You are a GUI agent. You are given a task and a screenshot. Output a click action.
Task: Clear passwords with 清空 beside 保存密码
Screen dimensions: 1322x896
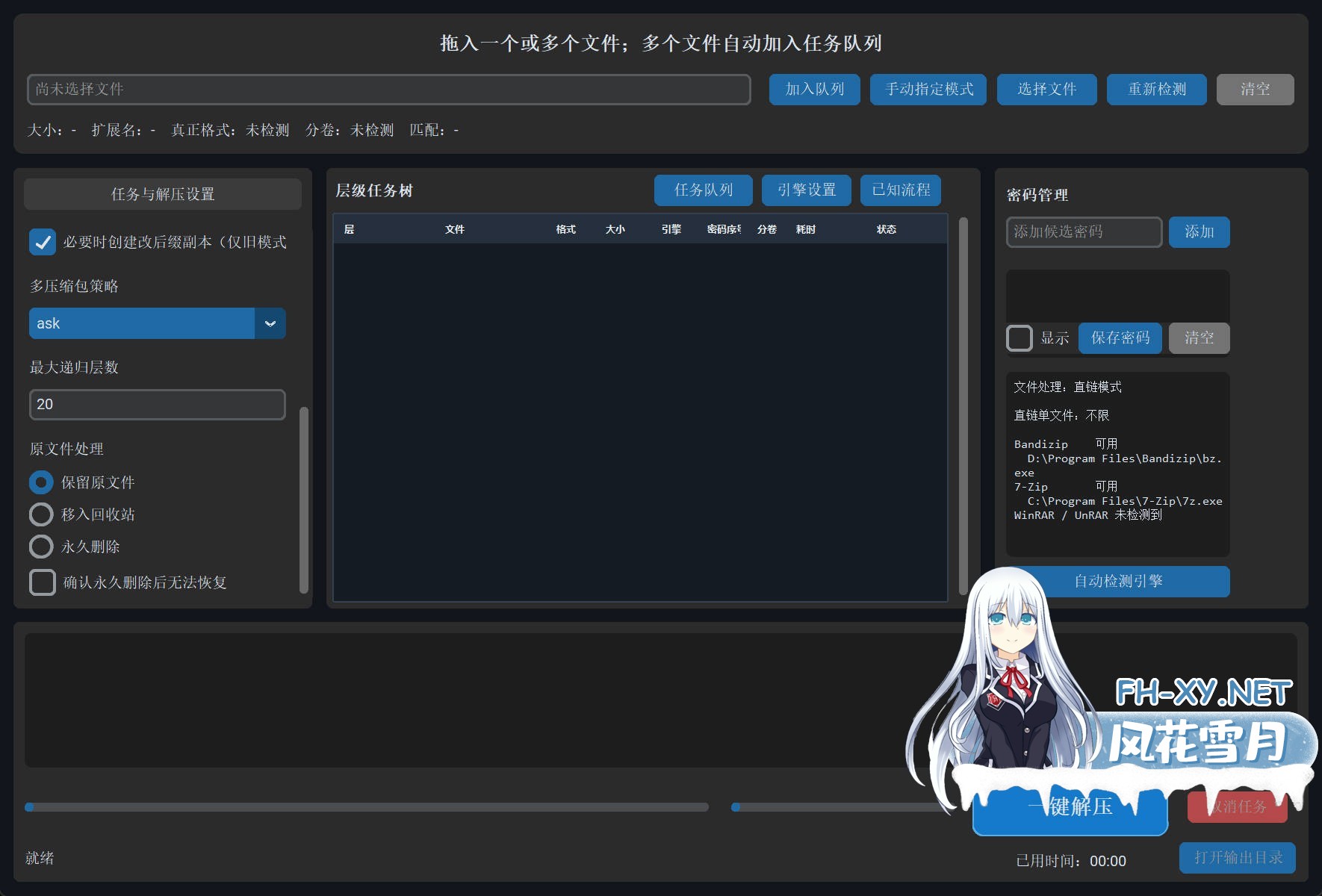coord(1200,338)
